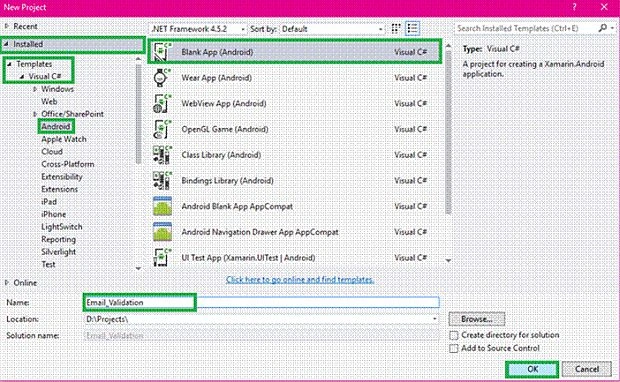Viewport: 620px width, 382px height.
Task: Select the Extensions category
Action: click(x=59, y=189)
